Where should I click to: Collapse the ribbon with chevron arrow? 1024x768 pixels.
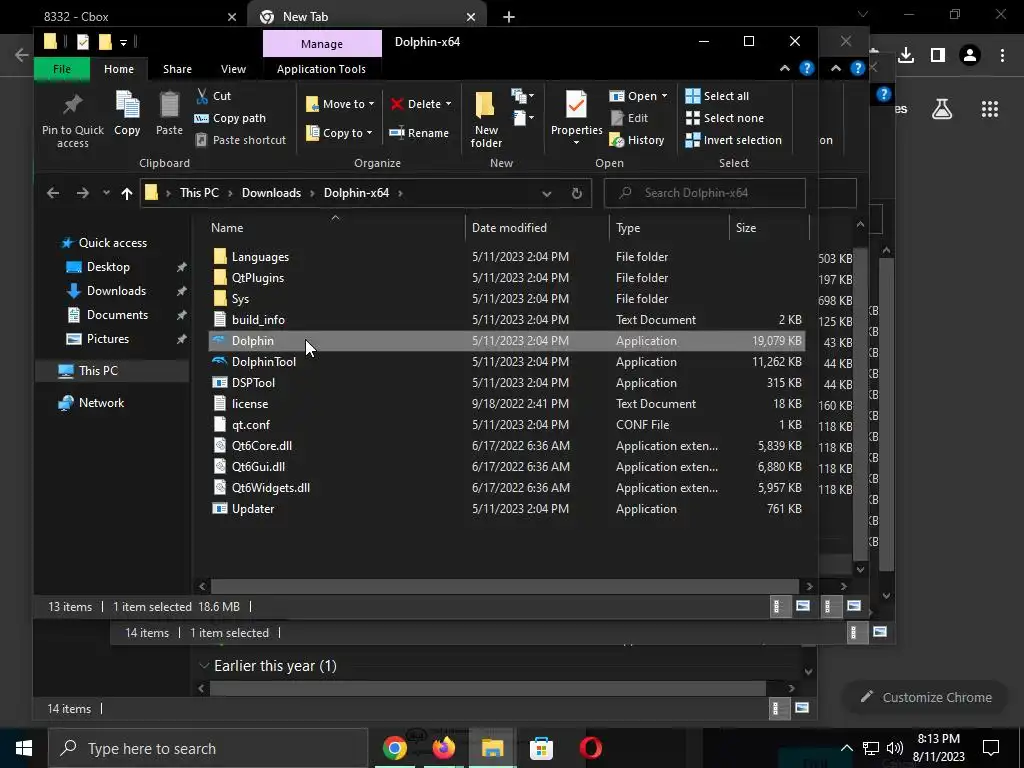tap(784, 68)
